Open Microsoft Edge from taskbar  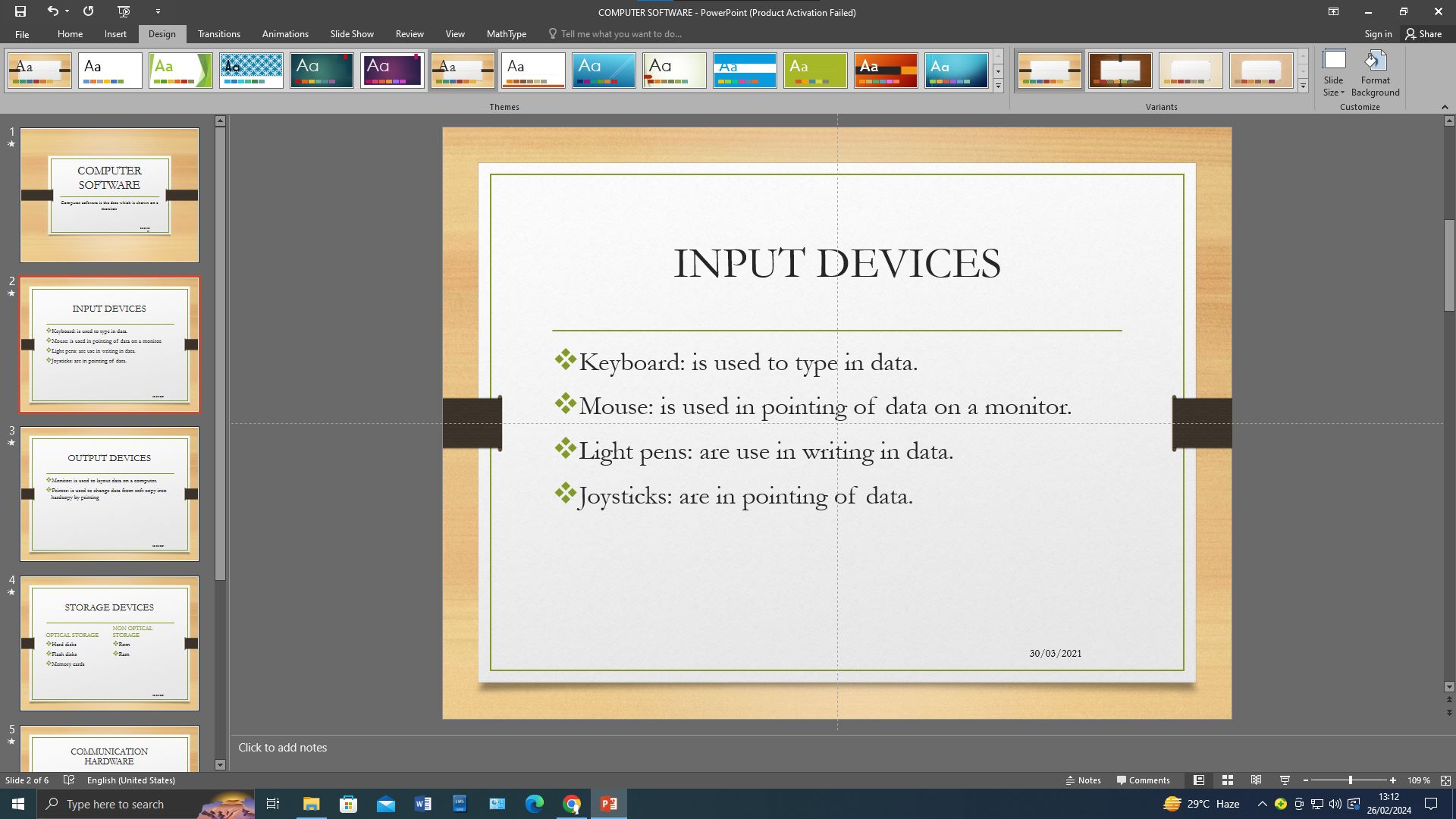(535, 804)
